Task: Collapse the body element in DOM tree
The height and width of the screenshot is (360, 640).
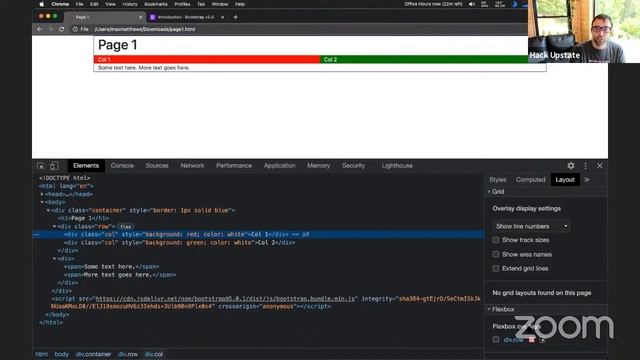Action: coord(42,202)
